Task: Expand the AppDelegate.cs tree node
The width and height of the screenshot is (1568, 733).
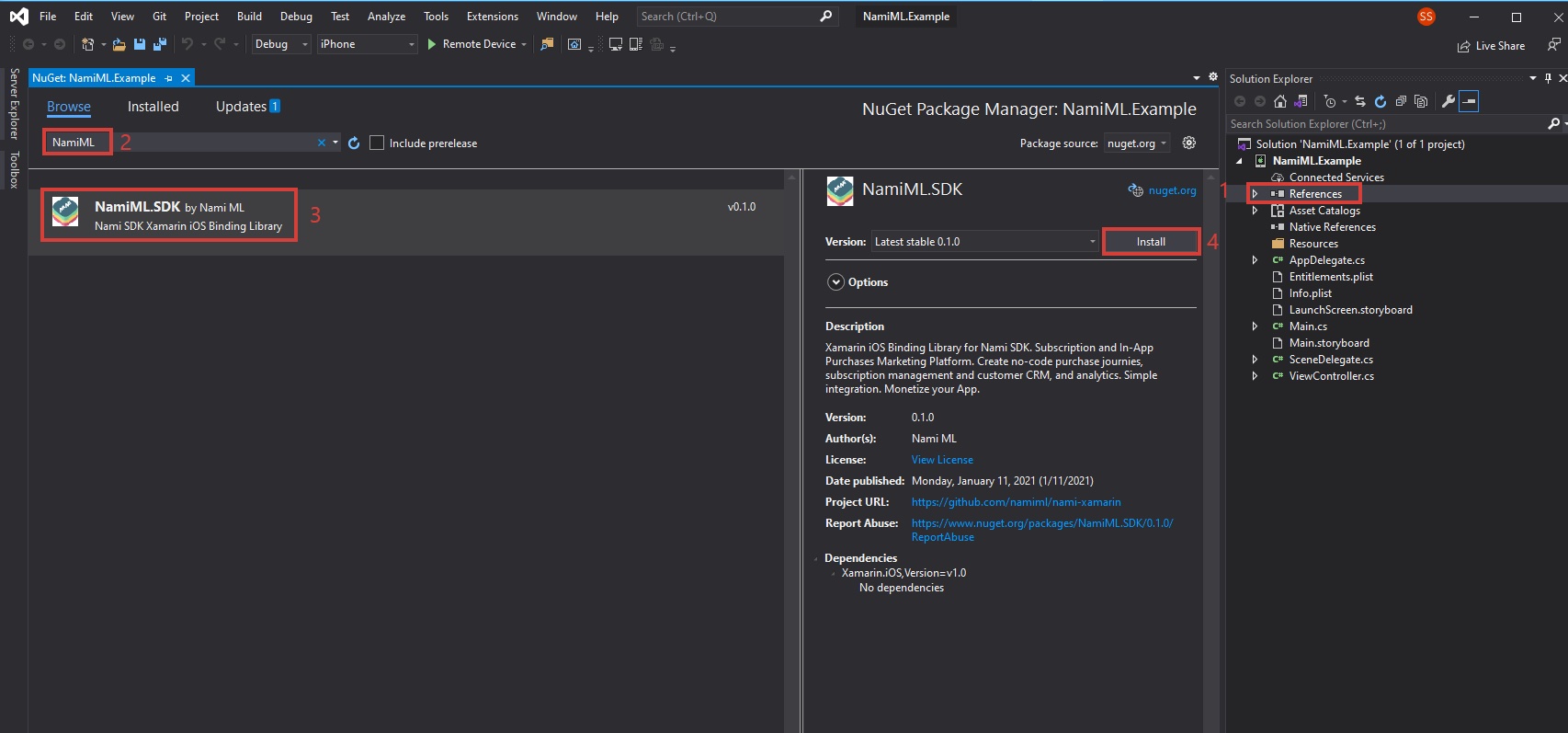Action: (1255, 260)
